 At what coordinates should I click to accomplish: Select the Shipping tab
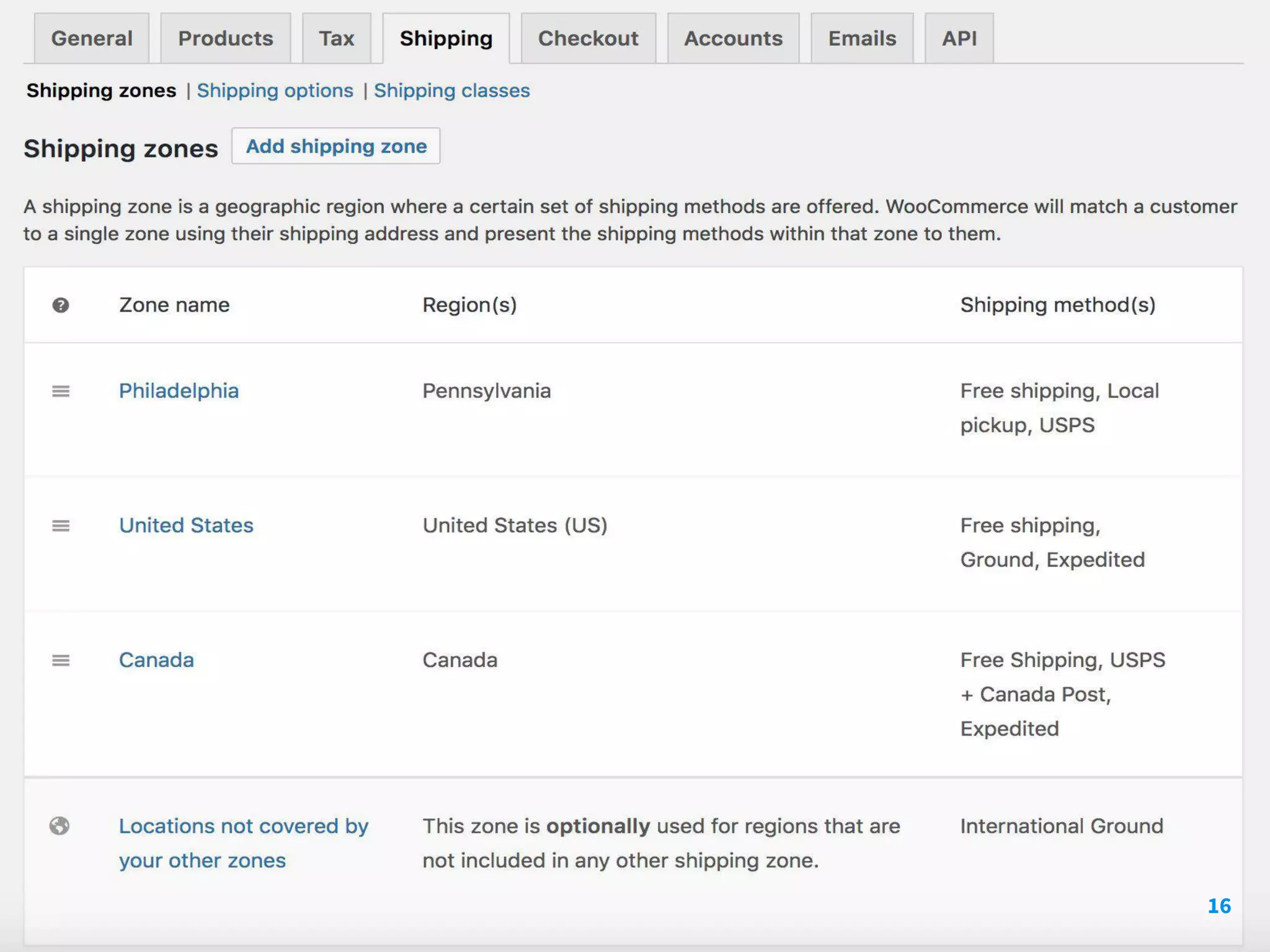(x=446, y=38)
